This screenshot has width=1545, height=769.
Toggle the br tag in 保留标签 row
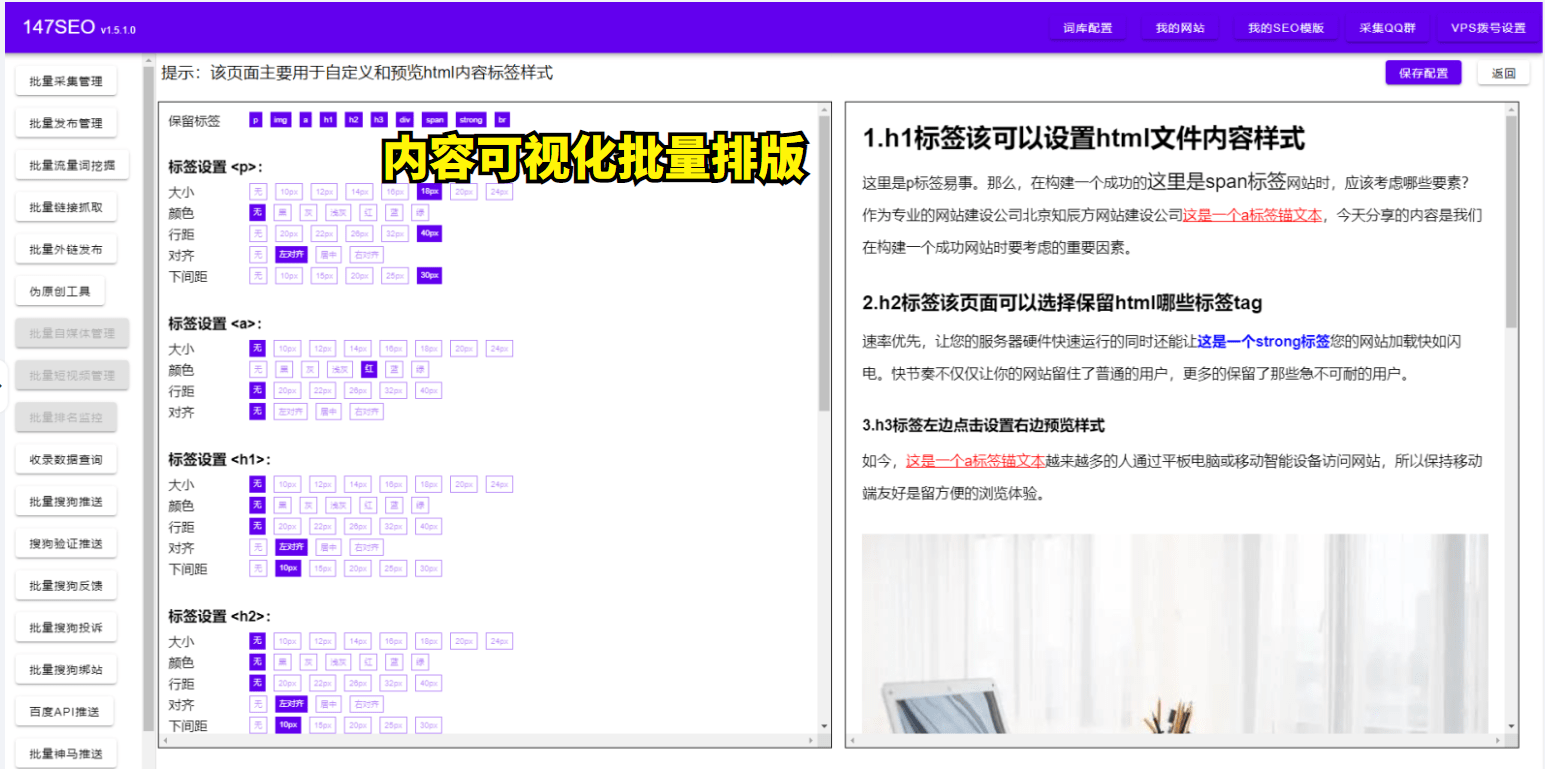500,119
